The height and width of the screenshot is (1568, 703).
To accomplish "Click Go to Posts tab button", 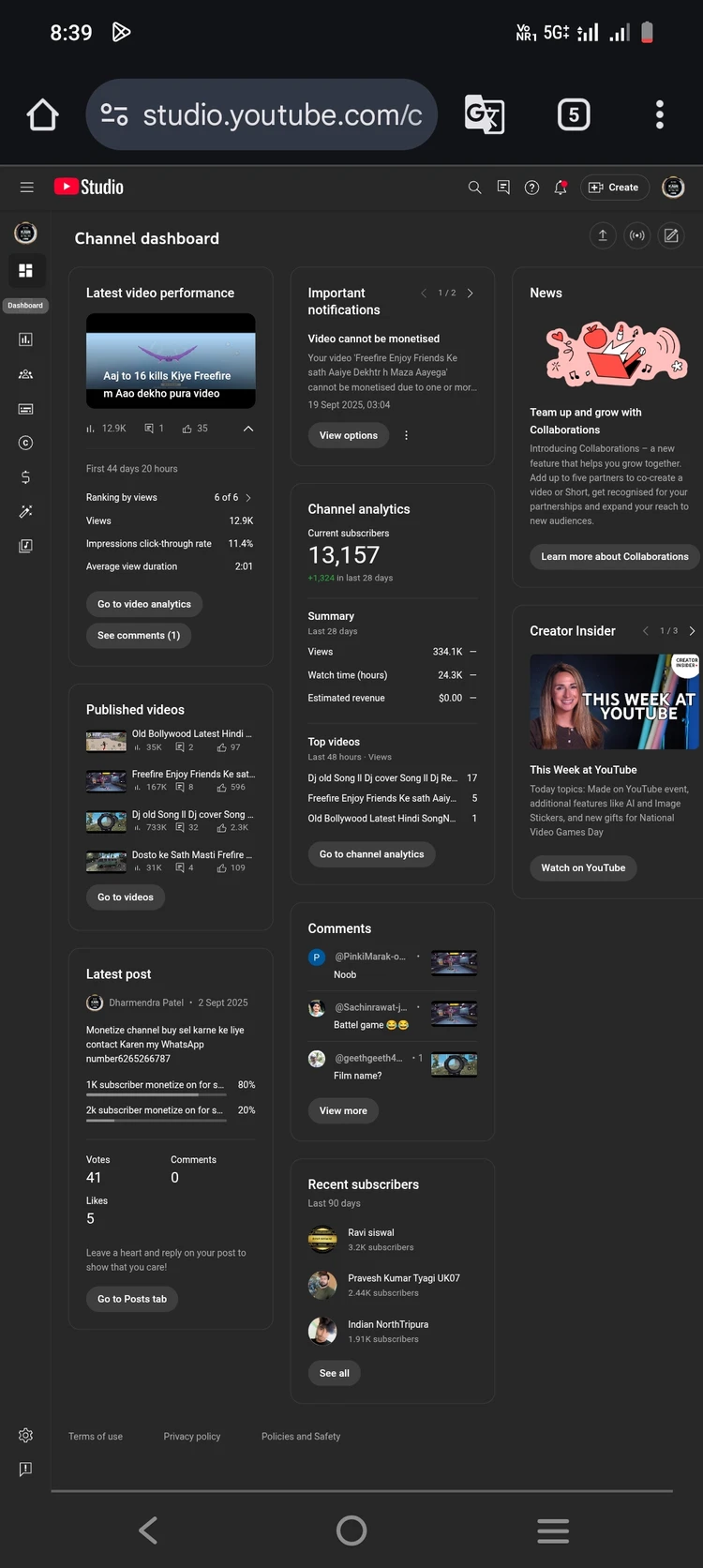I will [132, 1299].
